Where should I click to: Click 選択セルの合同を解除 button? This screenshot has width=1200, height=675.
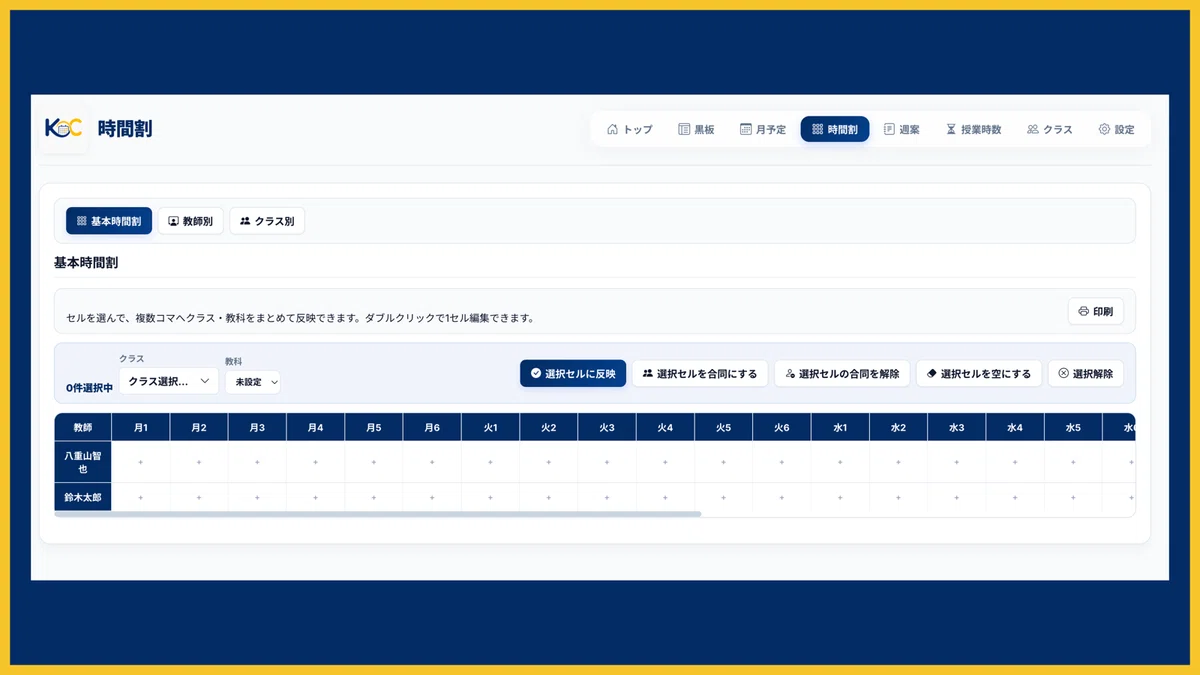(842, 373)
